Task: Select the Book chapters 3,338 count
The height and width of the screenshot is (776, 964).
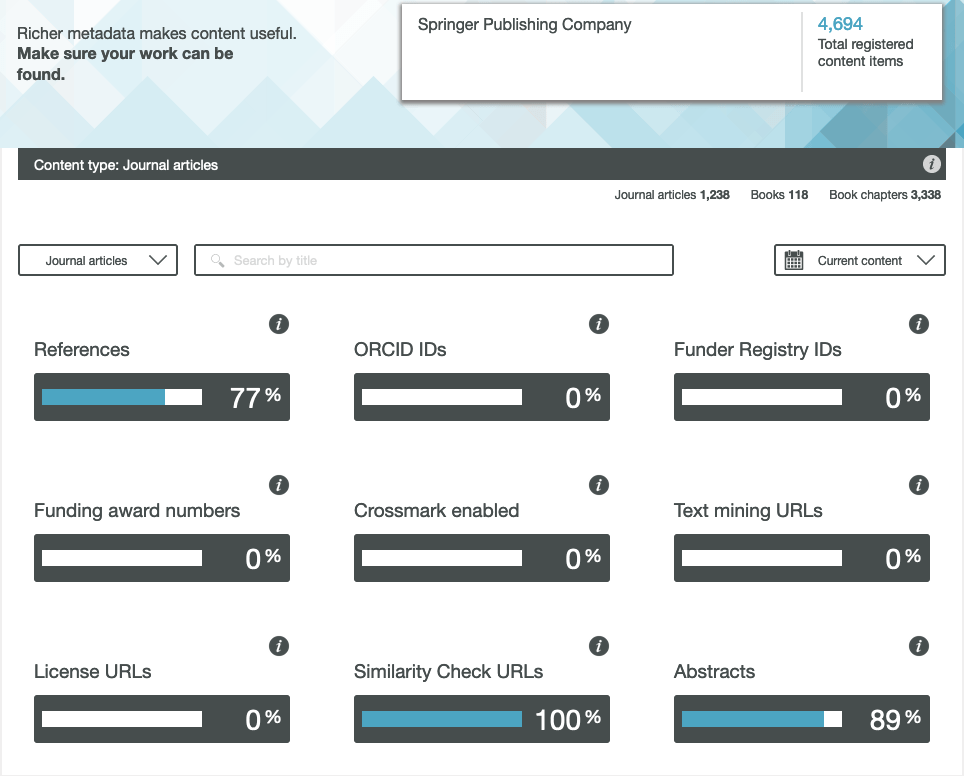Action: point(885,195)
